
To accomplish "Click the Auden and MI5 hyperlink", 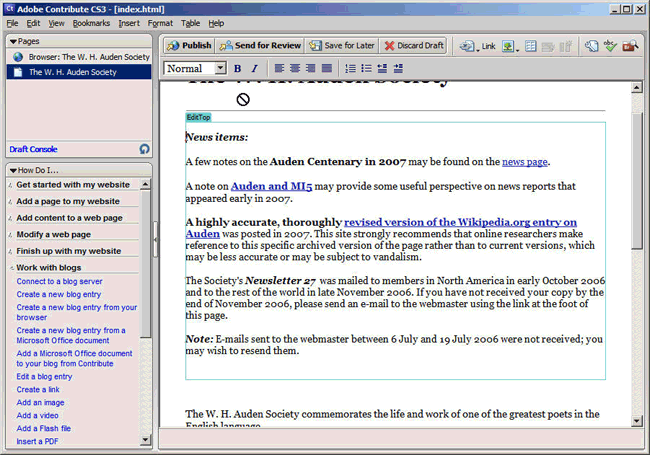I will click(271, 186).
